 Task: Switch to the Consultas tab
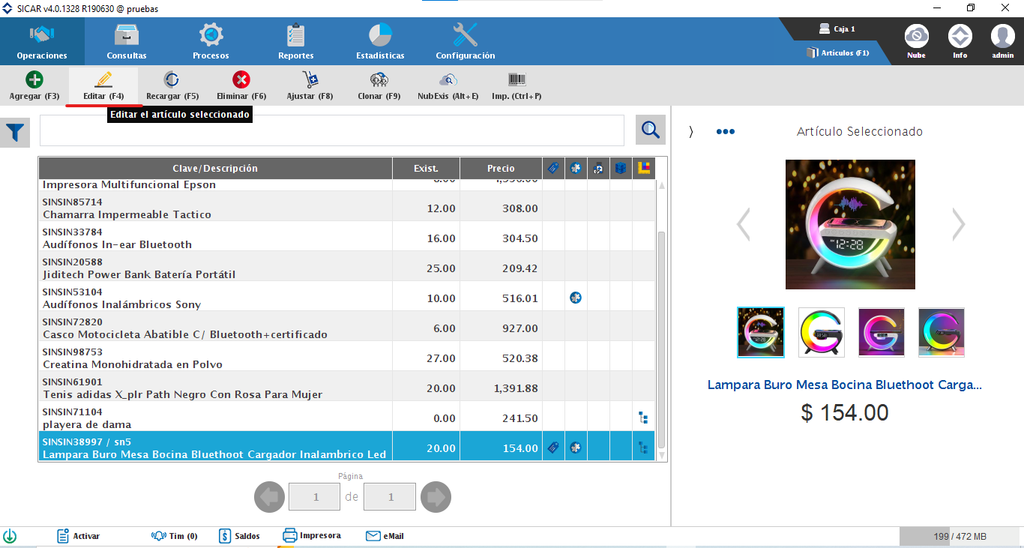(x=127, y=41)
